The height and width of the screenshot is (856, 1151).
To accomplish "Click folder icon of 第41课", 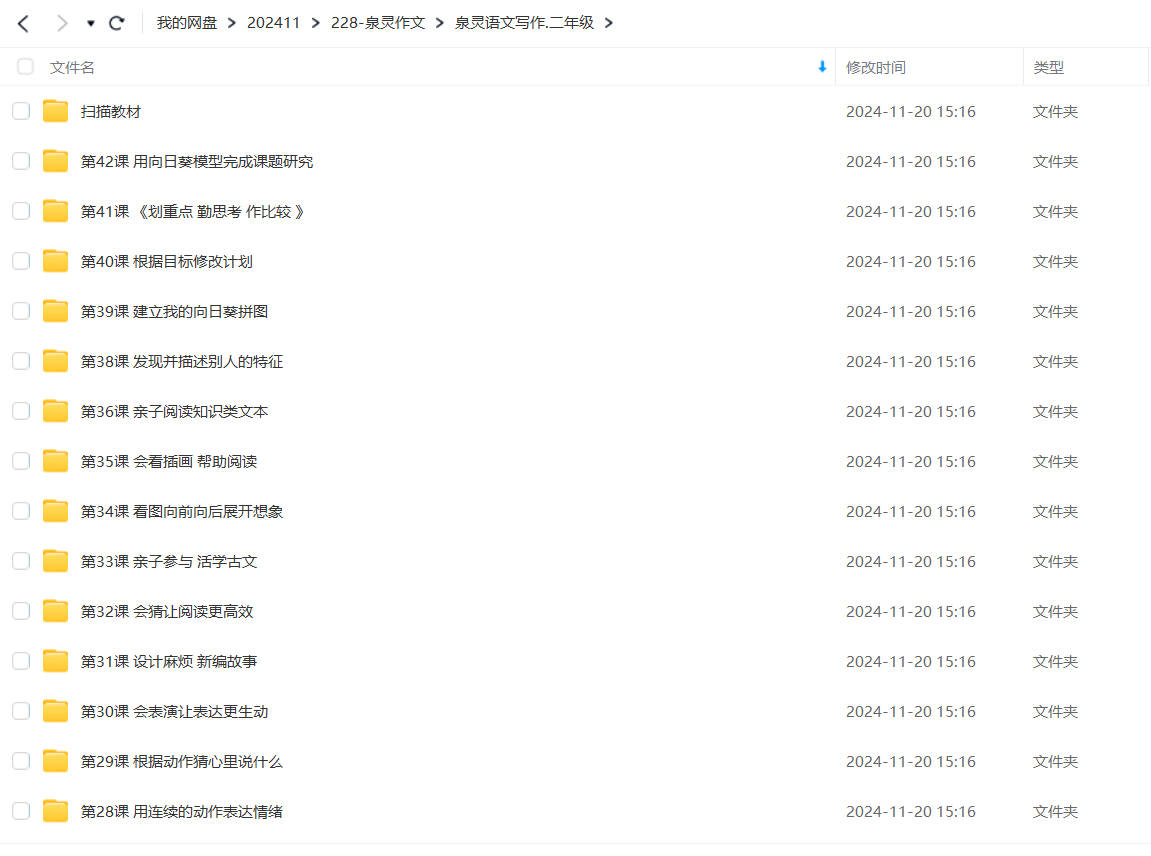I will [x=55, y=211].
